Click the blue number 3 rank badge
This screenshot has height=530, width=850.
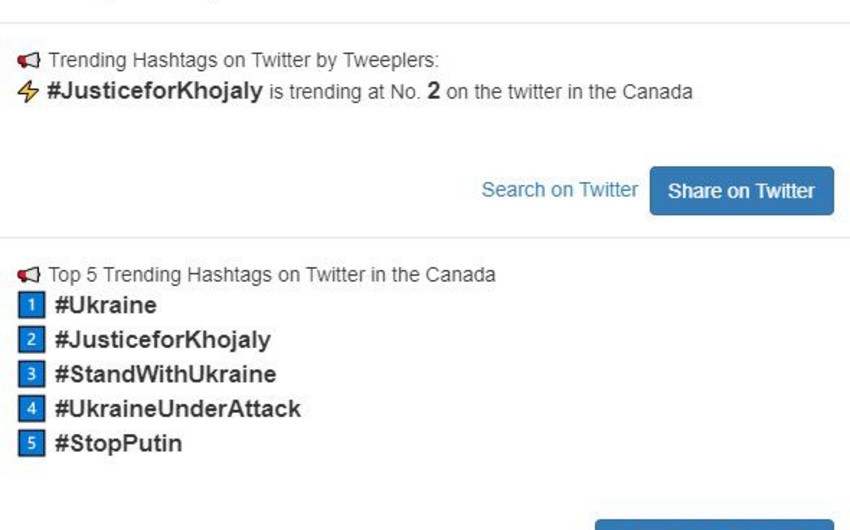(x=32, y=374)
